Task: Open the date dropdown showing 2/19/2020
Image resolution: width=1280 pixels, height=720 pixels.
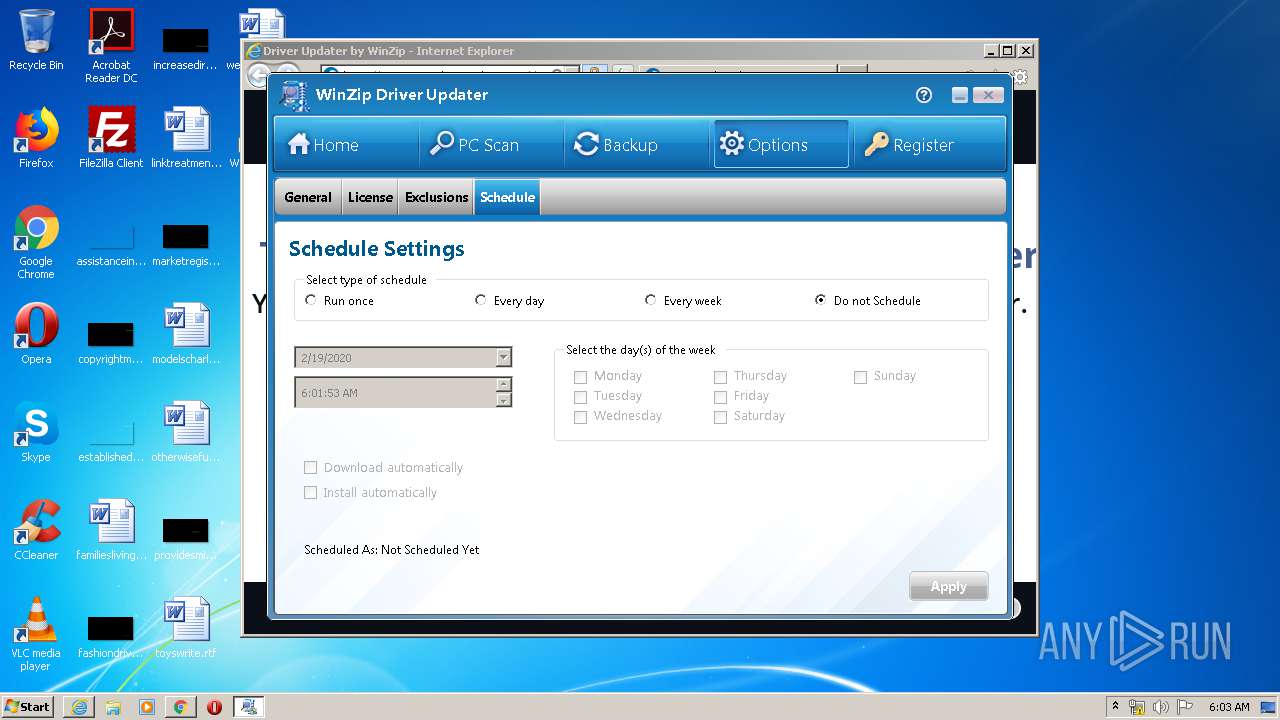Action: (504, 358)
